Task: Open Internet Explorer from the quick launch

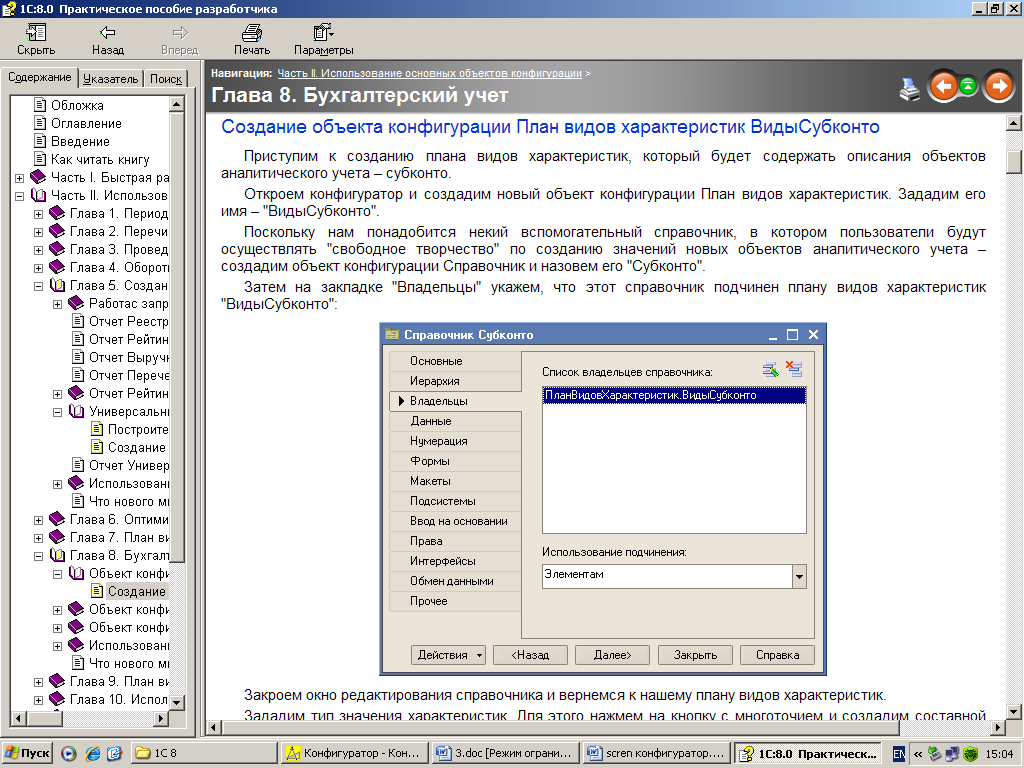Action: click(93, 753)
